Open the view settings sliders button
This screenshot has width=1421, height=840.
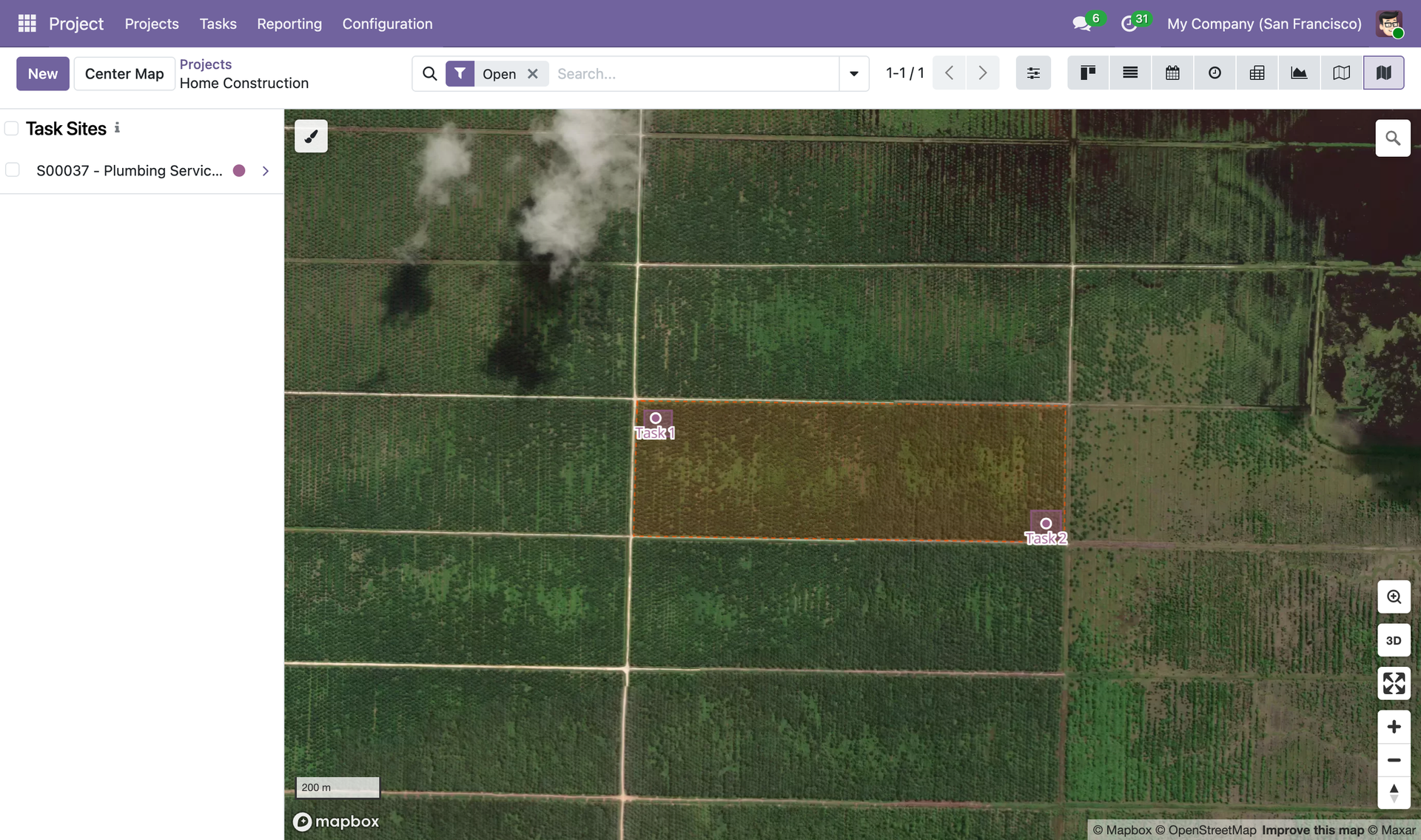click(x=1033, y=73)
